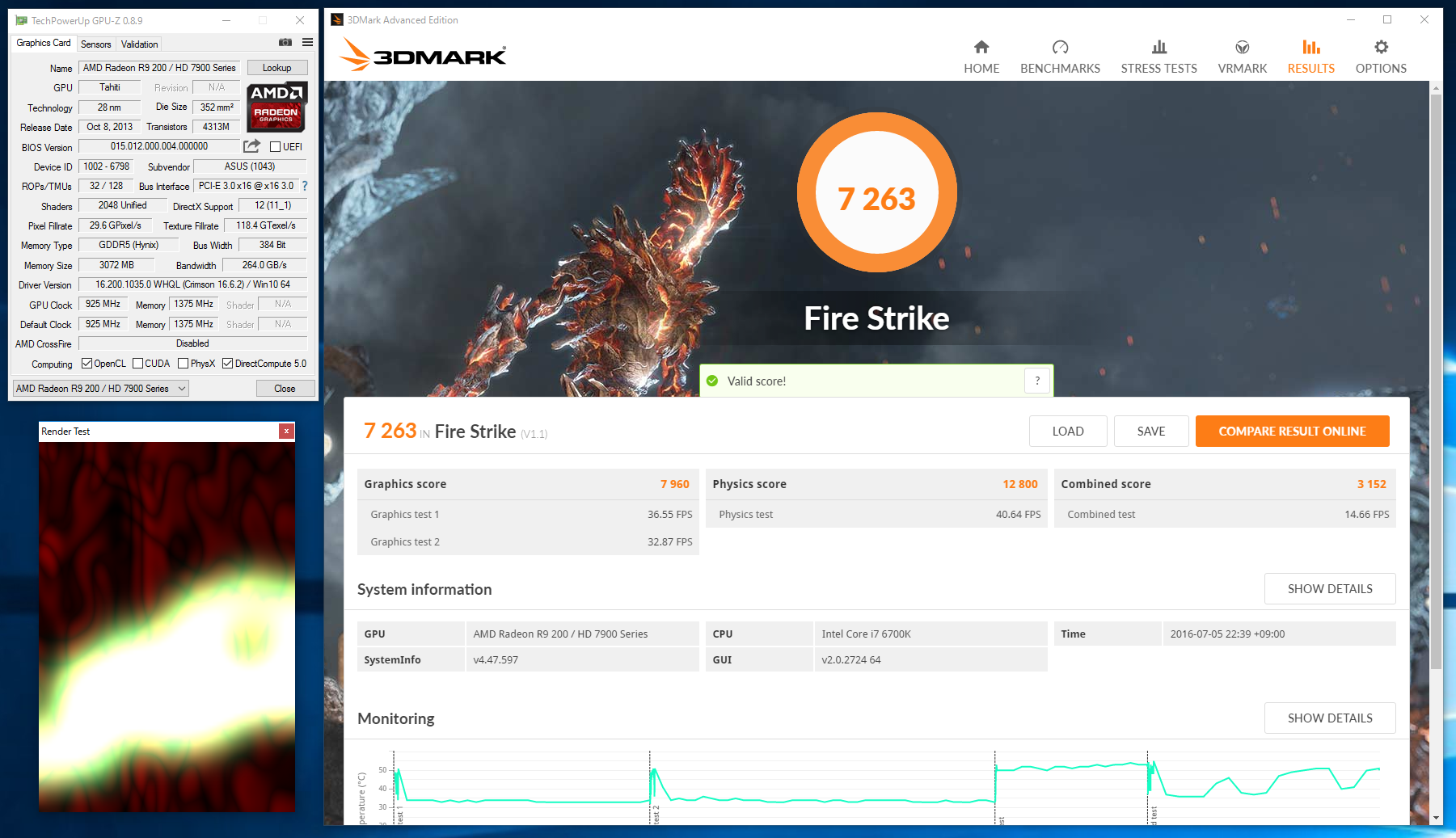
Task: Click the 3DMark scrollbar down arrow
Action: pyautogui.click(x=1436, y=818)
